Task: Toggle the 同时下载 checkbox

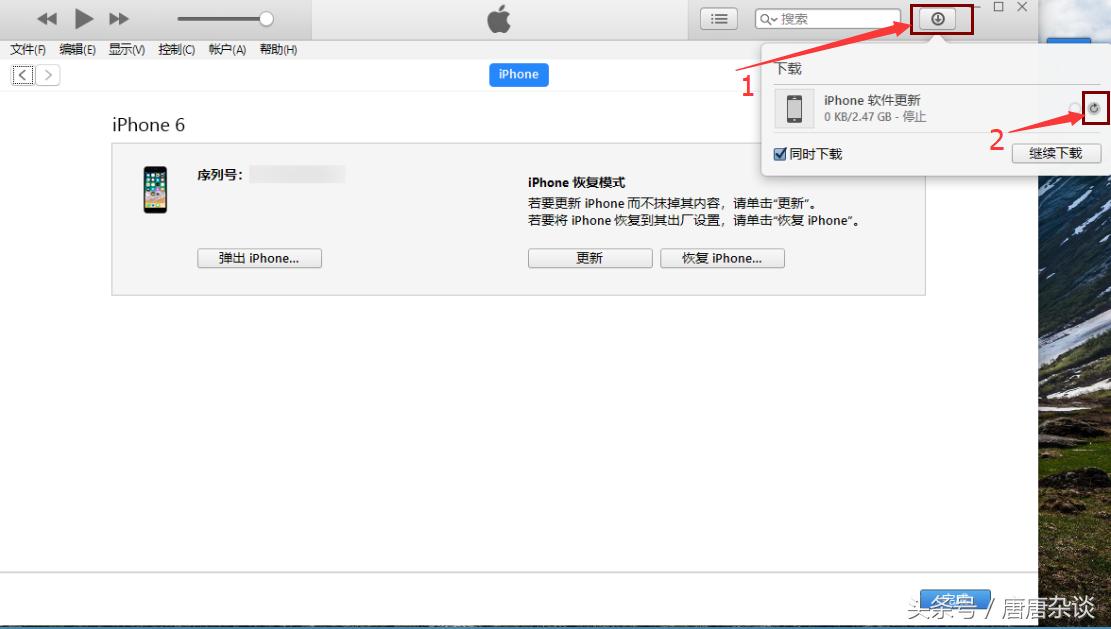Action: 780,154
